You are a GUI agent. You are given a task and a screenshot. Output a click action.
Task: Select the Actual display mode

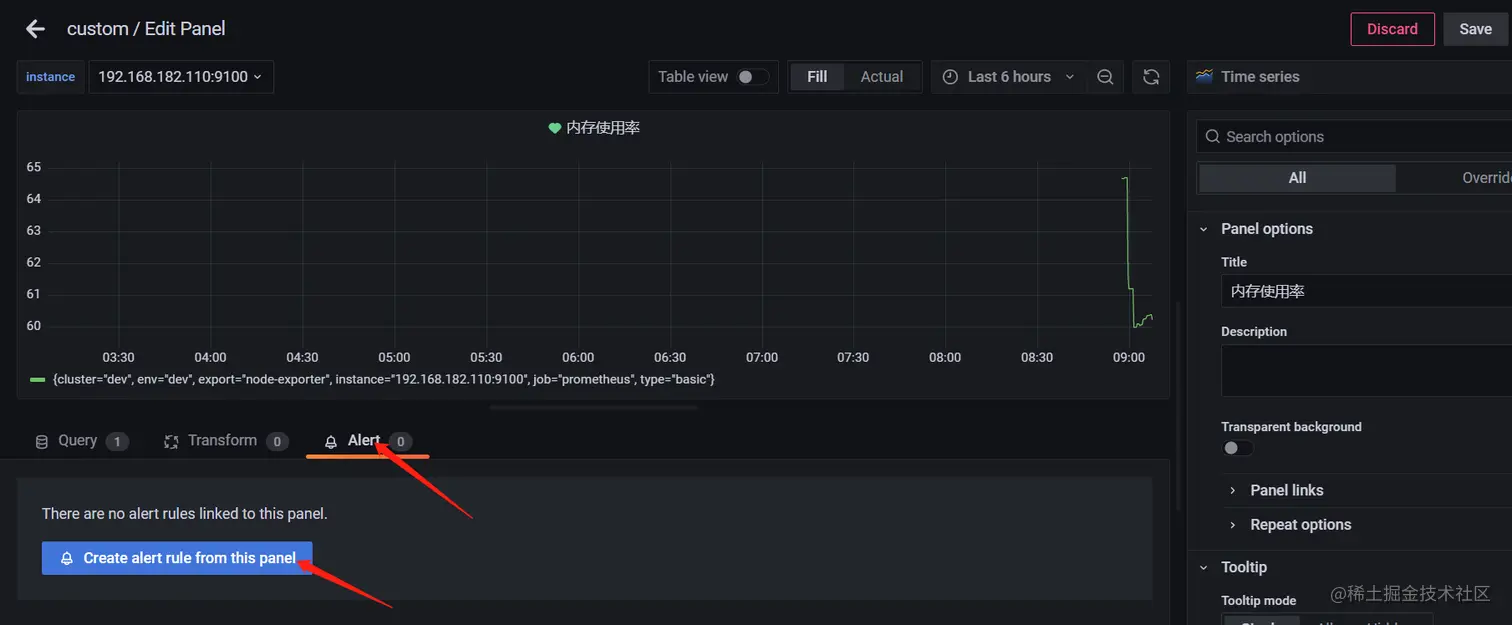[882, 77]
